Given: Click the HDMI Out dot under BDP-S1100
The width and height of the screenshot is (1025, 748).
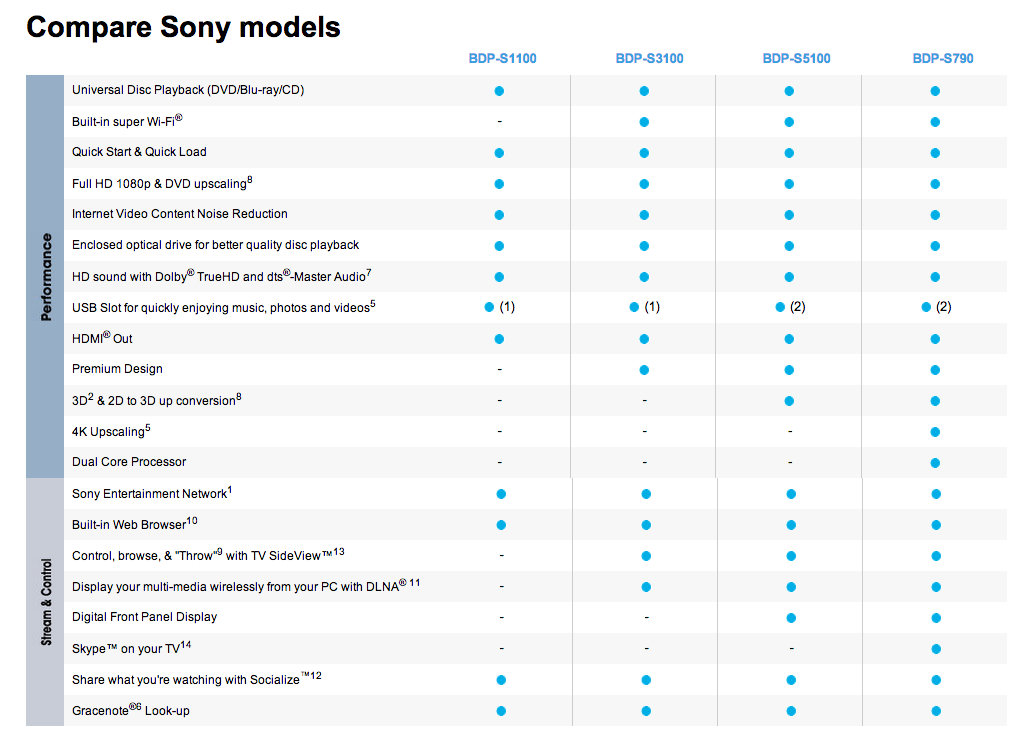Looking at the screenshot, I should pyautogui.click(x=499, y=339).
